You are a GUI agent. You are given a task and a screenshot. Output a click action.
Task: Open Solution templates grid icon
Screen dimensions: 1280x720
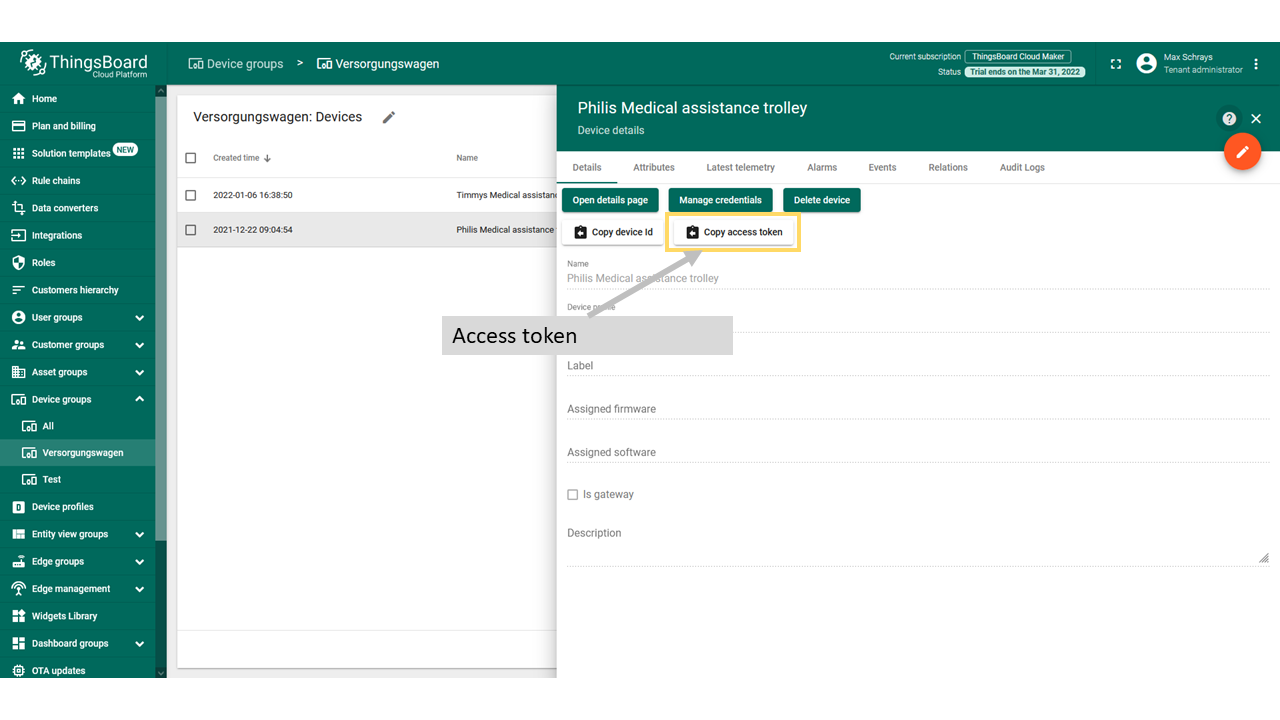click(18, 153)
